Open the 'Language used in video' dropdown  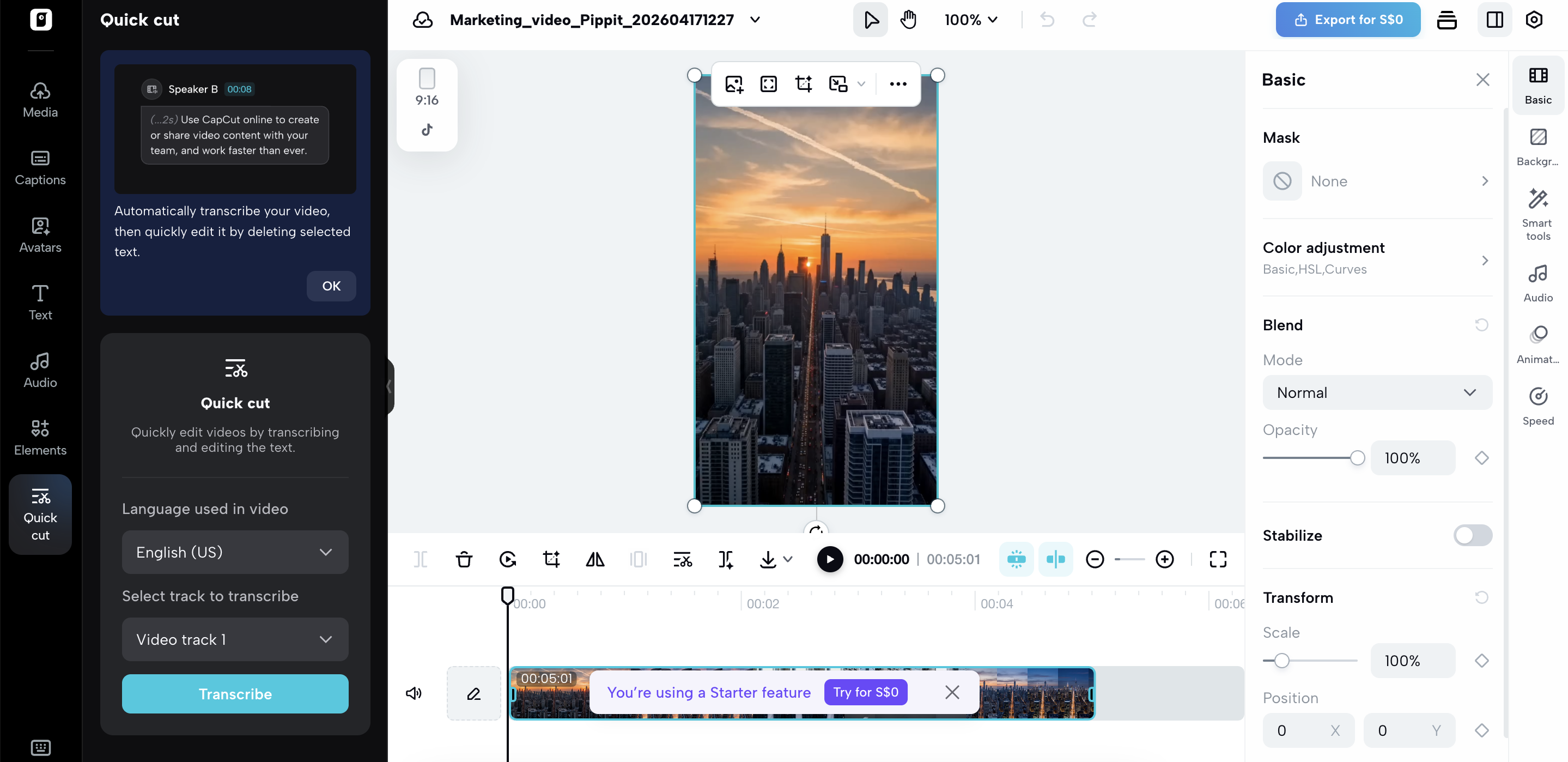click(235, 552)
